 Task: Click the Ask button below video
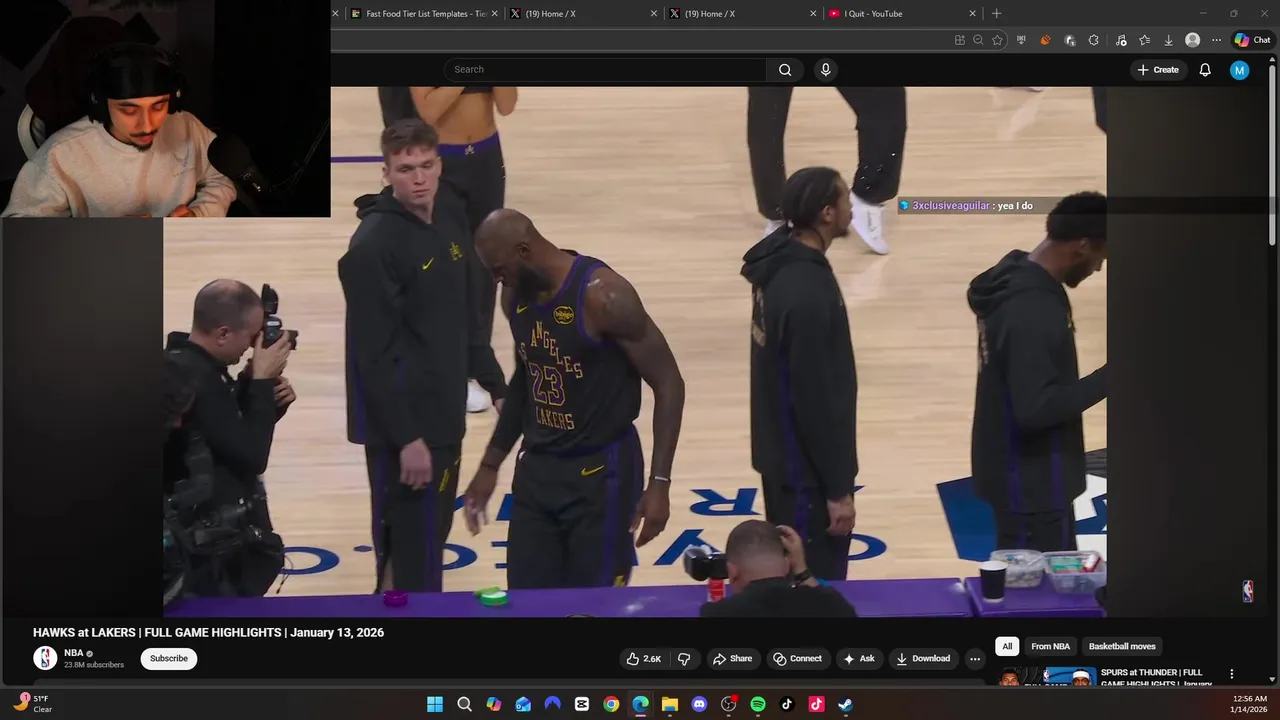[x=859, y=659]
